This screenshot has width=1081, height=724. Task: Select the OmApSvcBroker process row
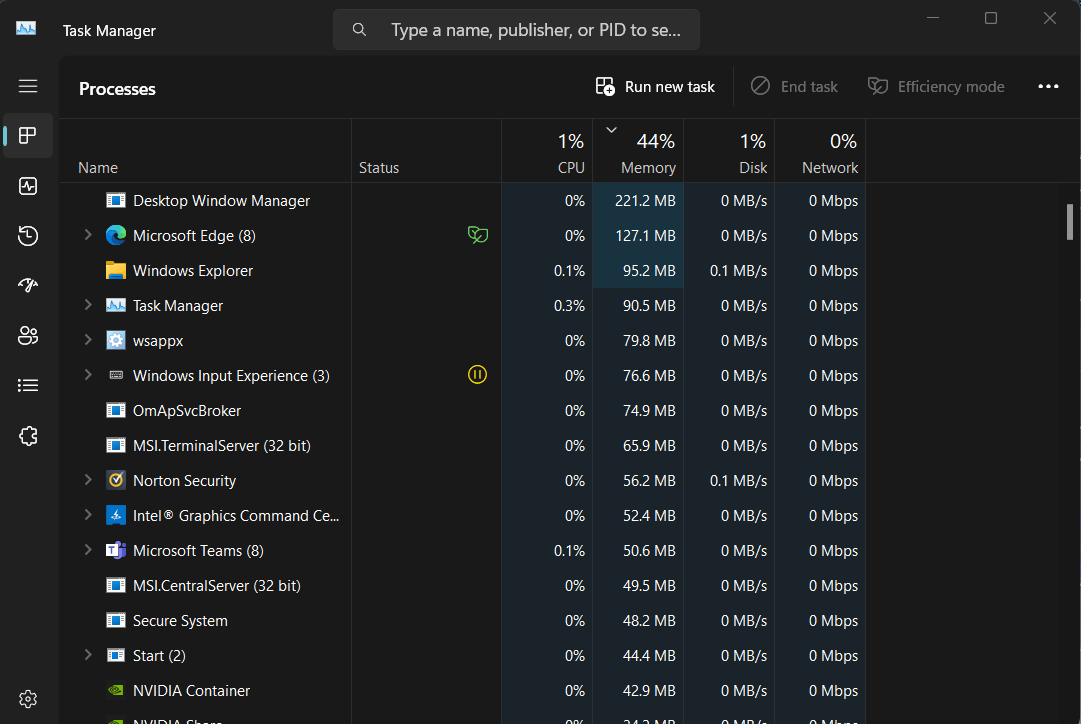462,410
